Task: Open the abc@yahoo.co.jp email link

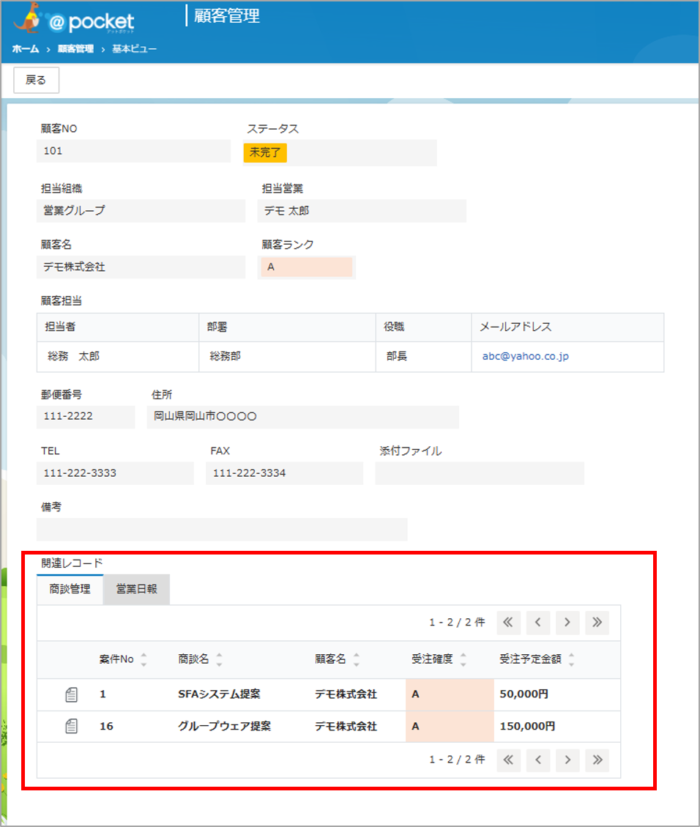Action: tap(525, 356)
